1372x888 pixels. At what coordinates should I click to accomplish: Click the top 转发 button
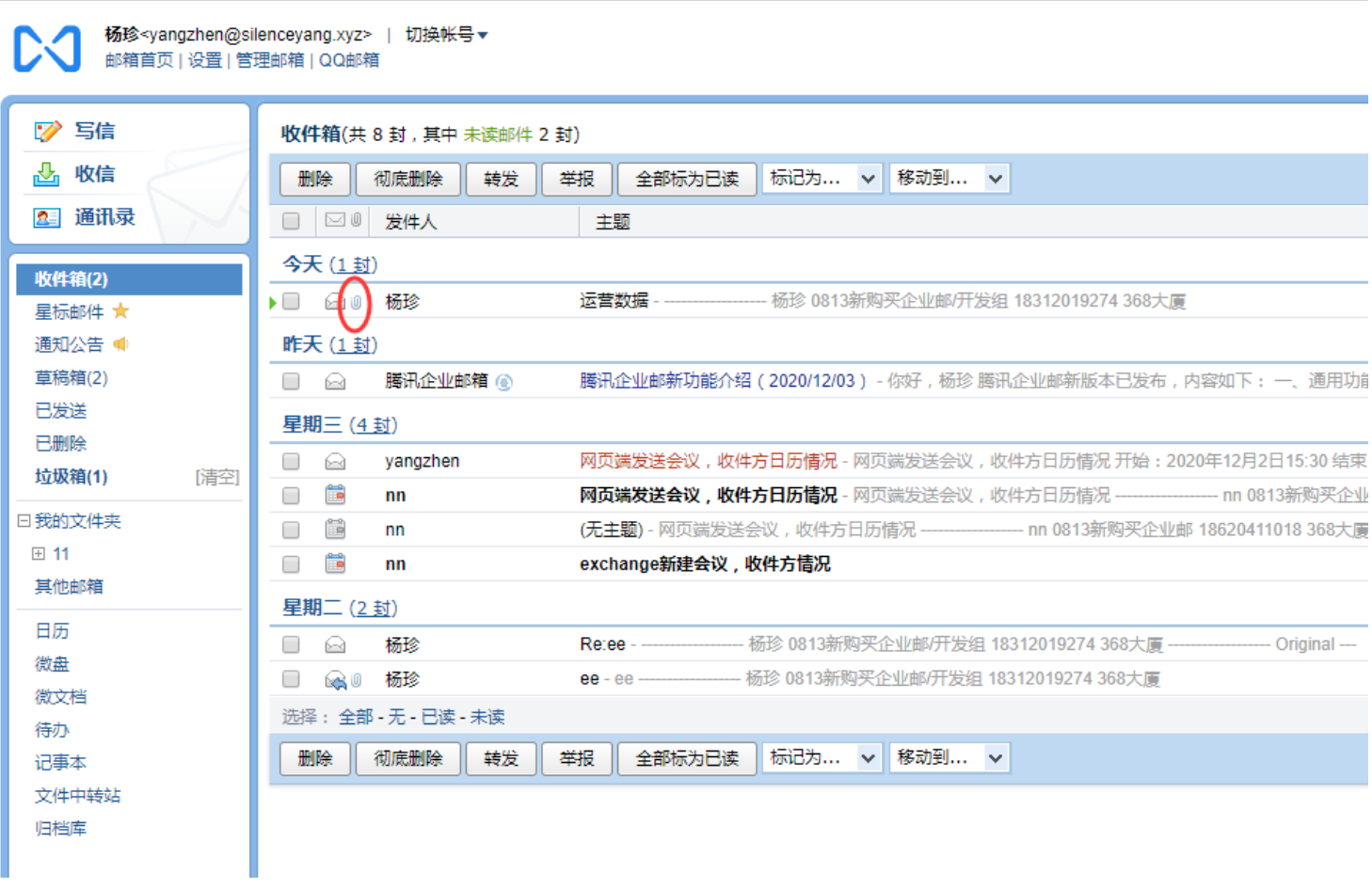tap(501, 179)
